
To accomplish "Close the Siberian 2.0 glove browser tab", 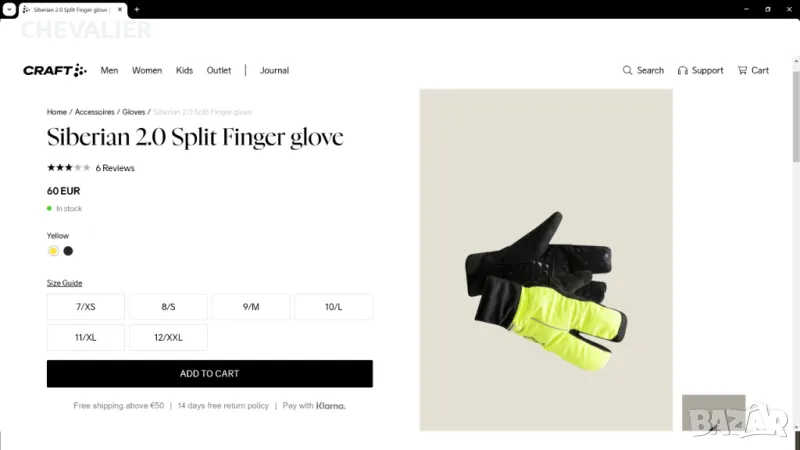I will 120,9.
